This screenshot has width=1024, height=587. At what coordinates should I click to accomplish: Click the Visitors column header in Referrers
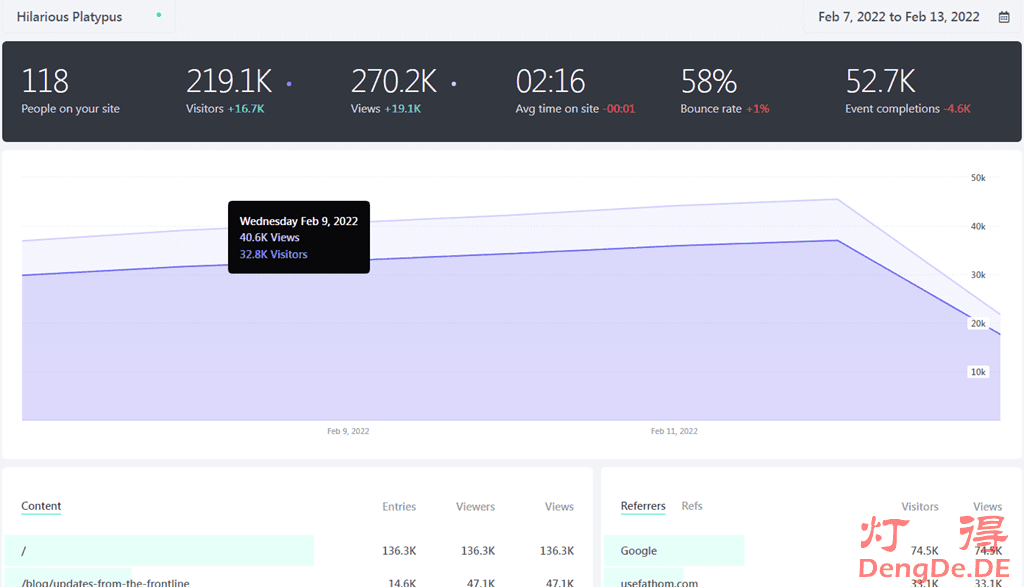pos(919,507)
